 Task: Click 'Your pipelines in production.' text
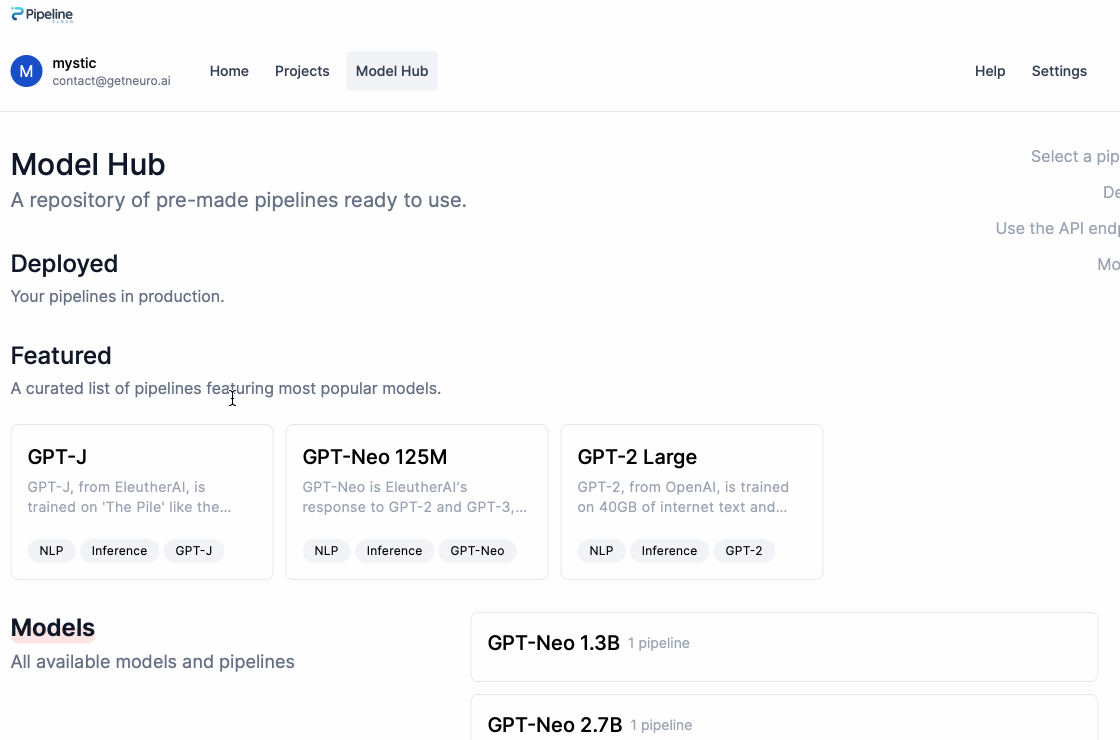click(x=117, y=296)
